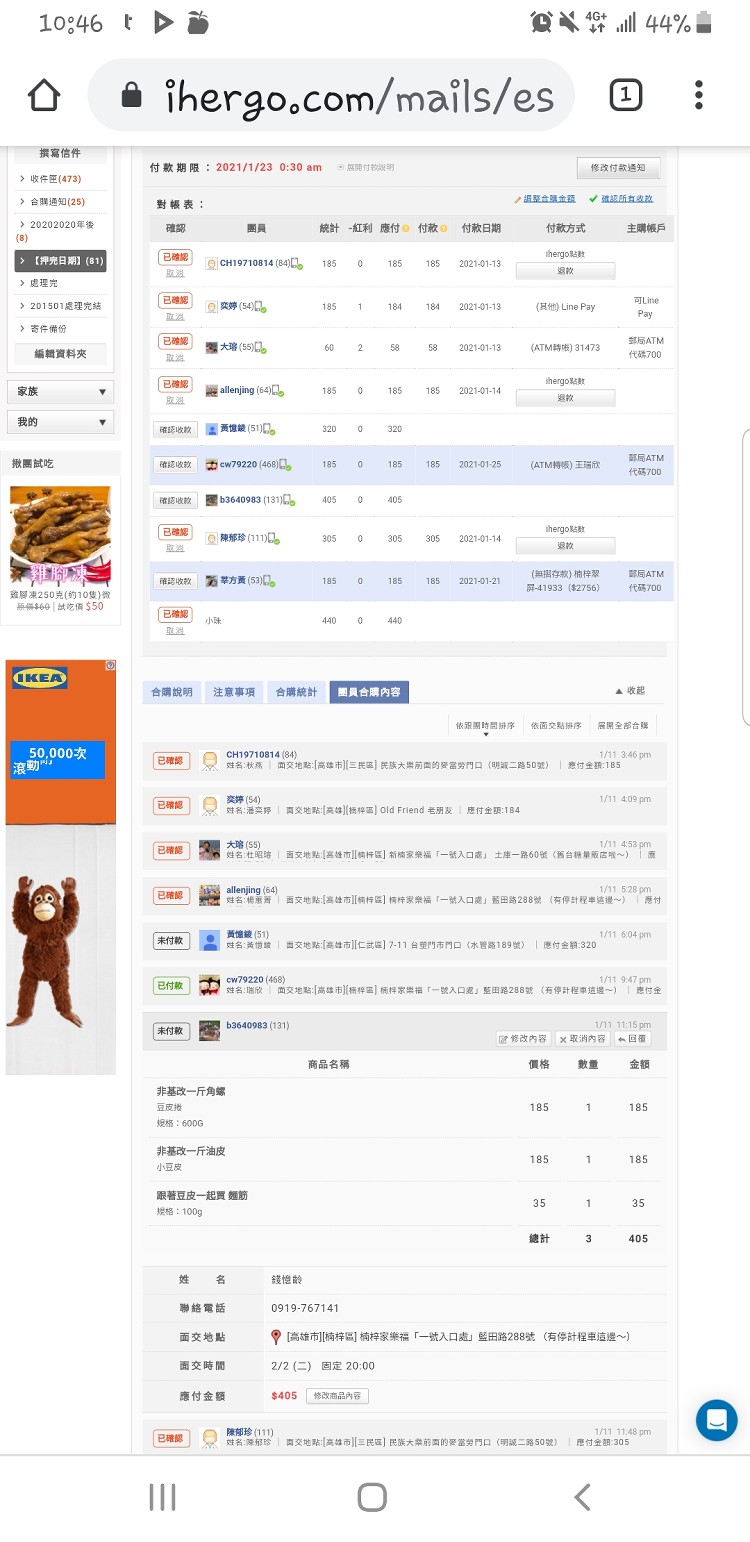Expand the 展開付款說明 toggle

click(366, 167)
